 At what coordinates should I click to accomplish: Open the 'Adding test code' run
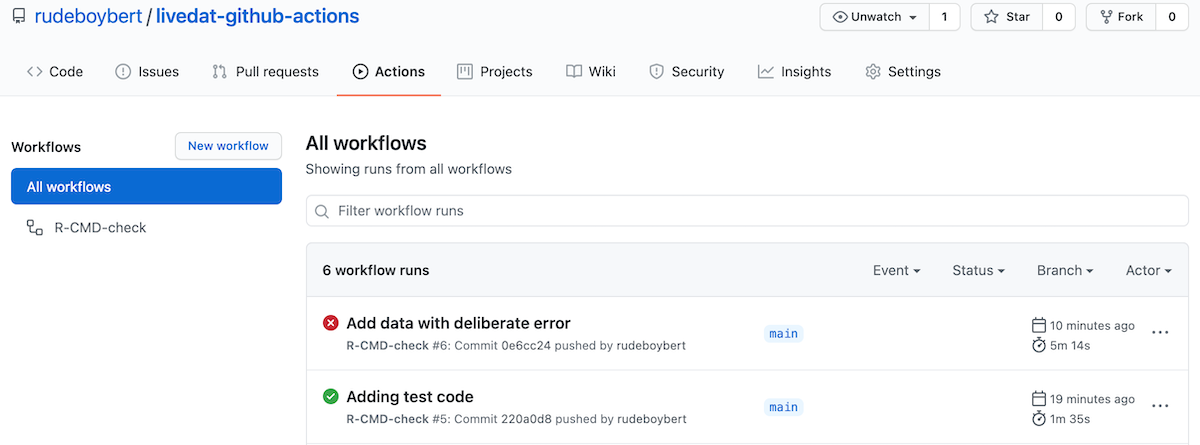coord(410,397)
